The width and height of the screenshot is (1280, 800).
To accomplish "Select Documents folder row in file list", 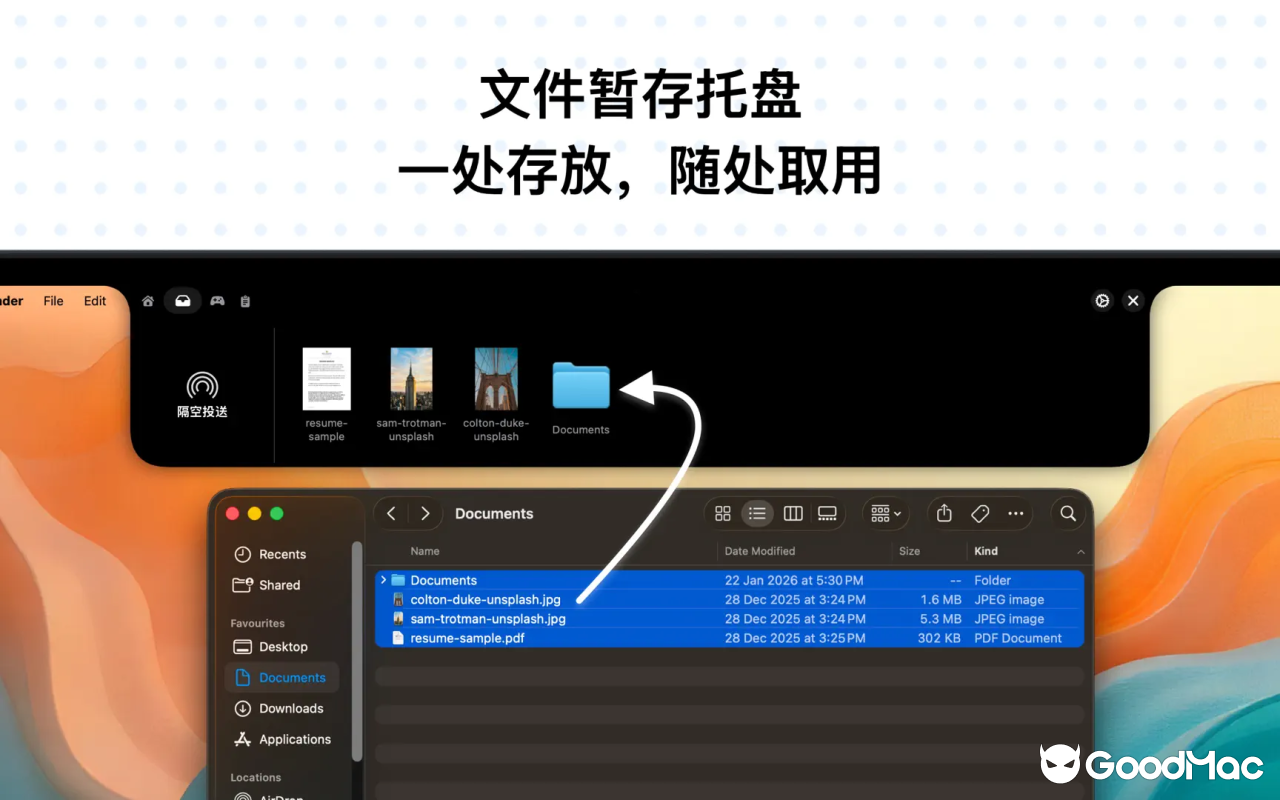I will 730,580.
